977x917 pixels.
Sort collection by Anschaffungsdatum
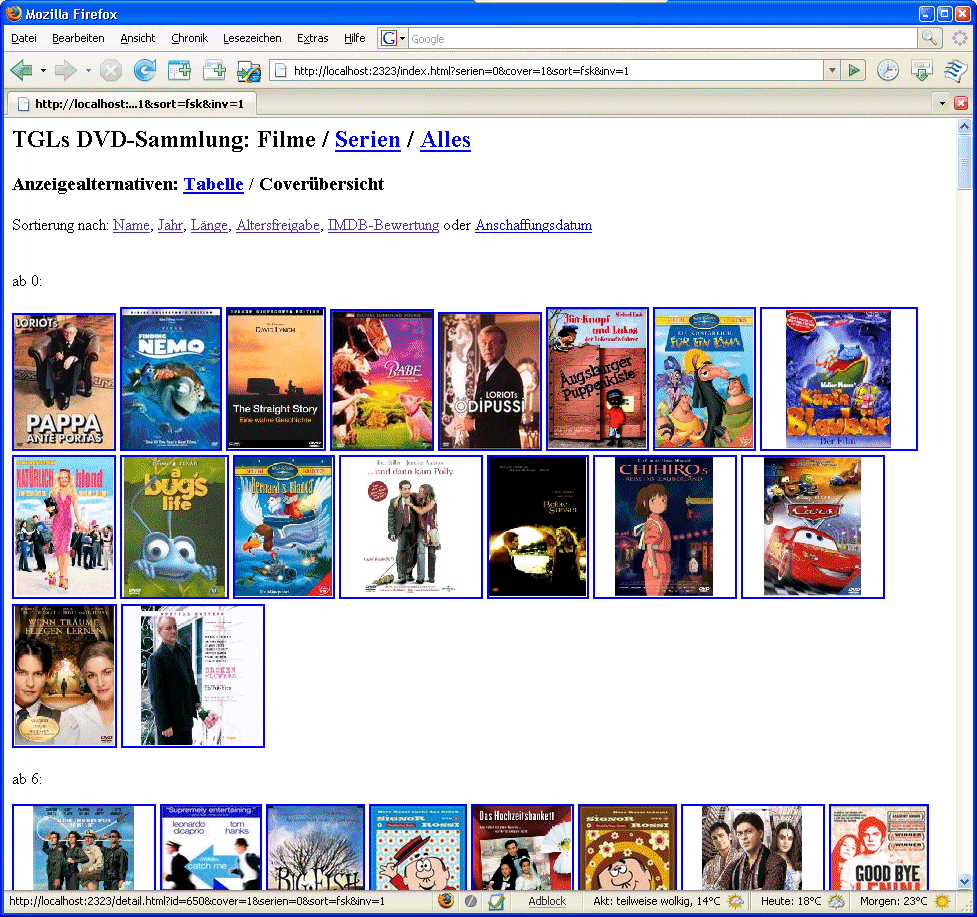coord(533,226)
